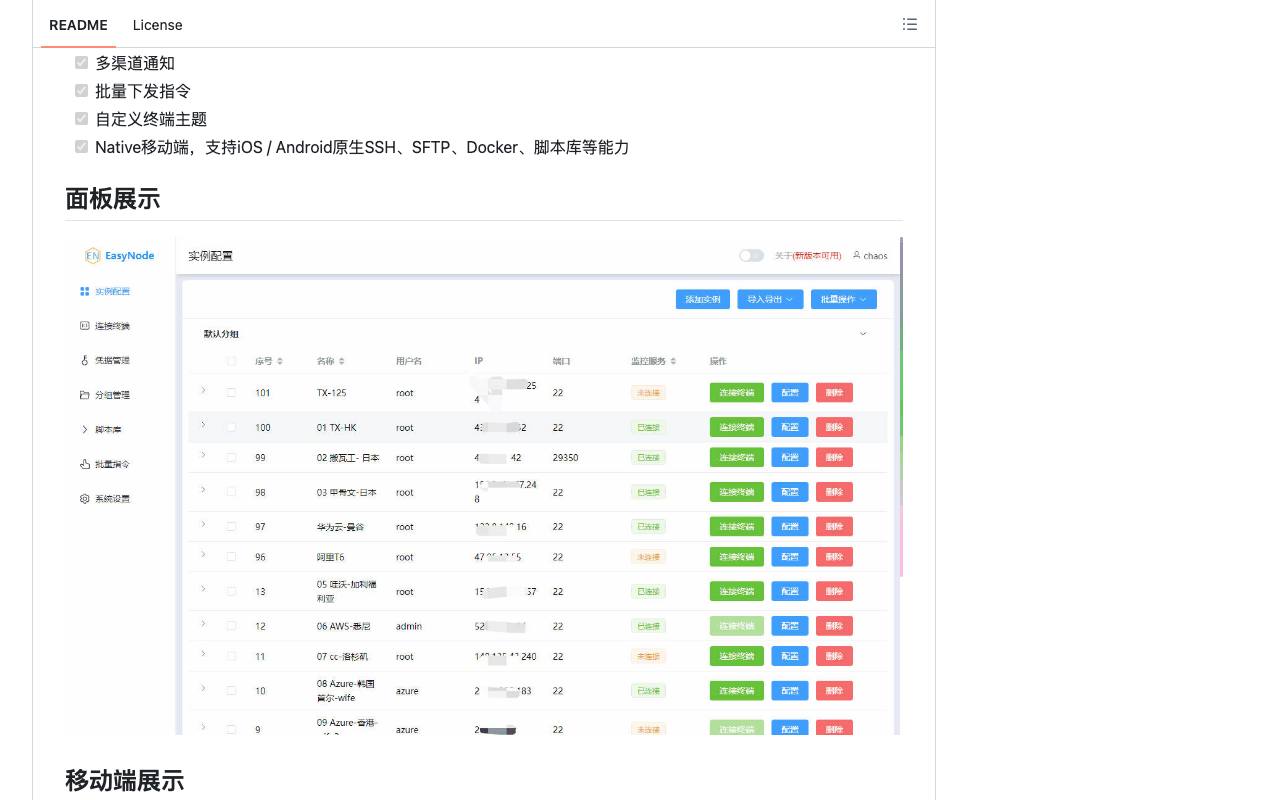
Task: Sort by 序号 column arrows
Action: click(x=280, y=361)
